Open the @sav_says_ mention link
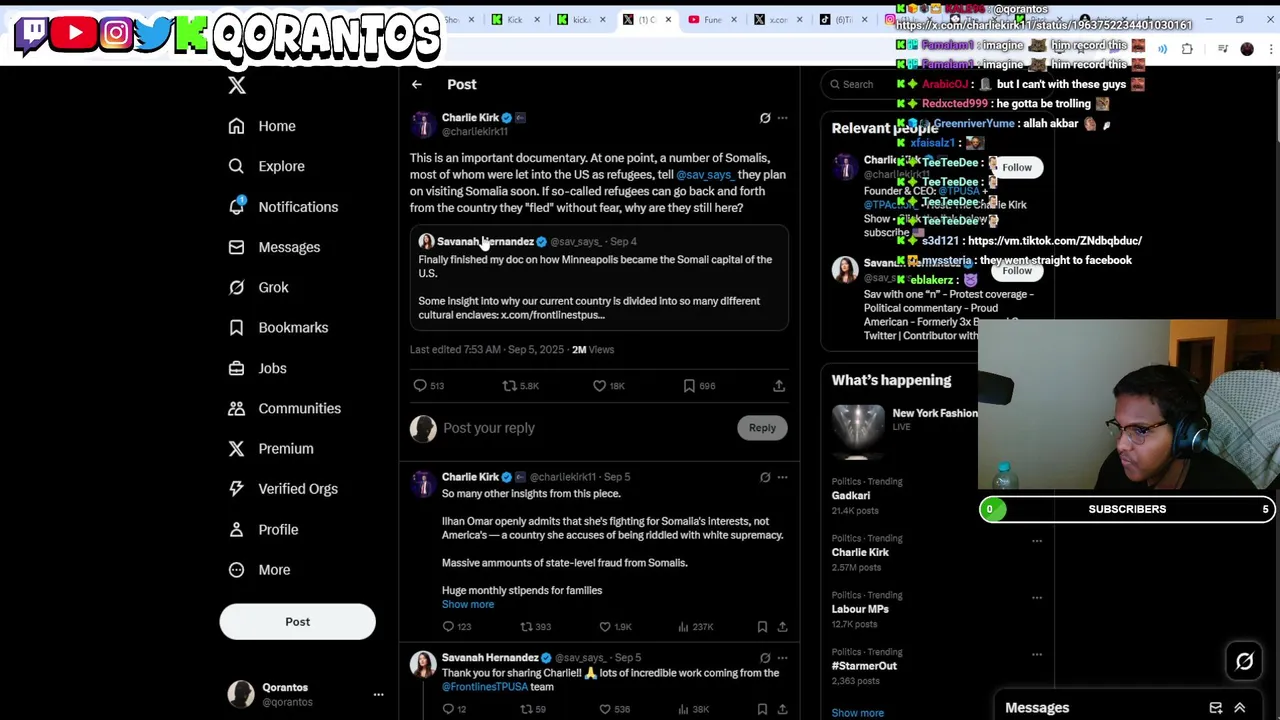The height and width of the screenshot is (720, 1280). tap(704, 175)
